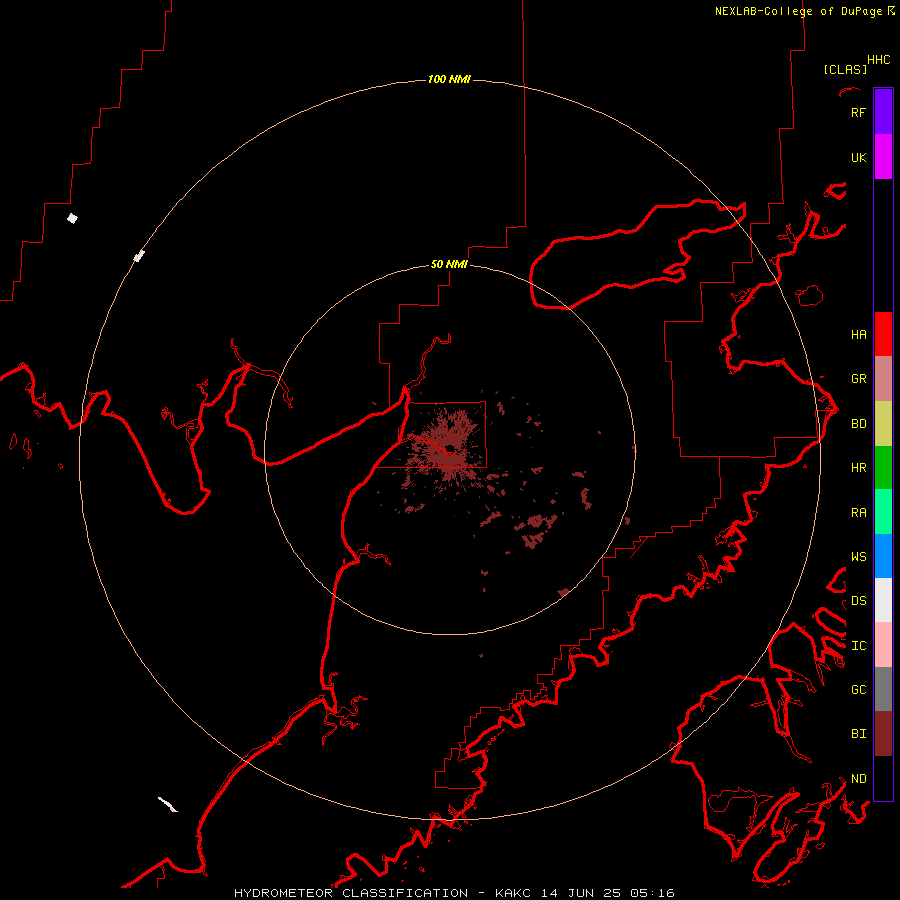Click the HYDROMETEOR CLASSIFICATION title text

pyautogui.click(x=351, y=893)
